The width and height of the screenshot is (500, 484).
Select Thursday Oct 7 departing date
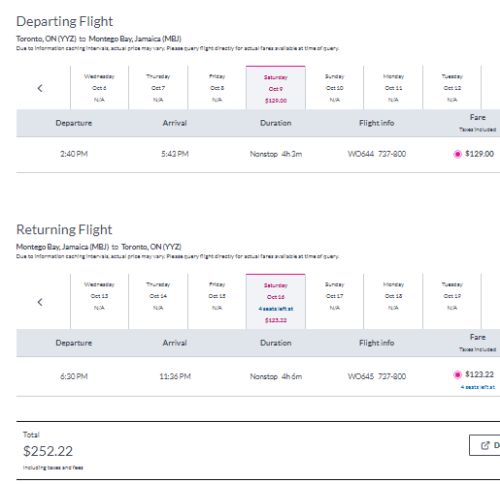tap(158, 88)
